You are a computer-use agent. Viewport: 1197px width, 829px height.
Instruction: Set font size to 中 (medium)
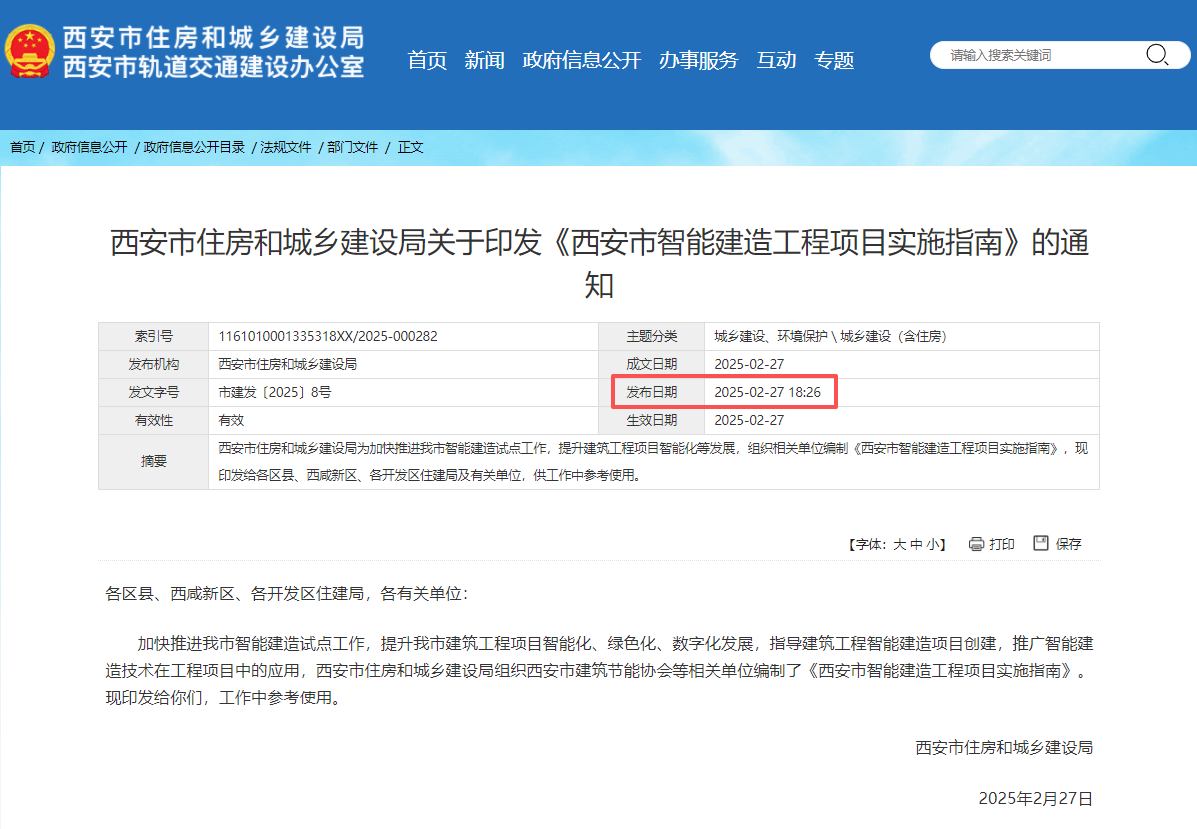click(915, 545)
